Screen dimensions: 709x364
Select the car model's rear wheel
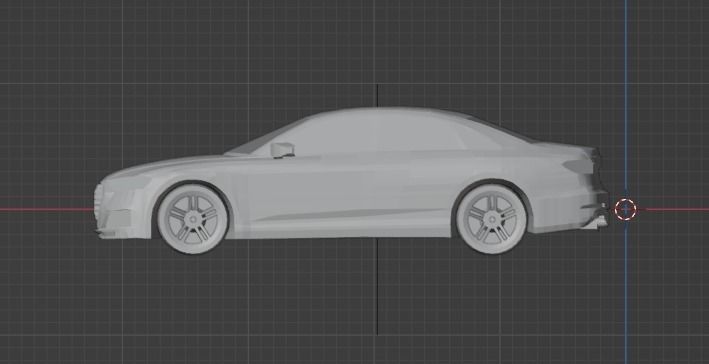coord(492,219)
